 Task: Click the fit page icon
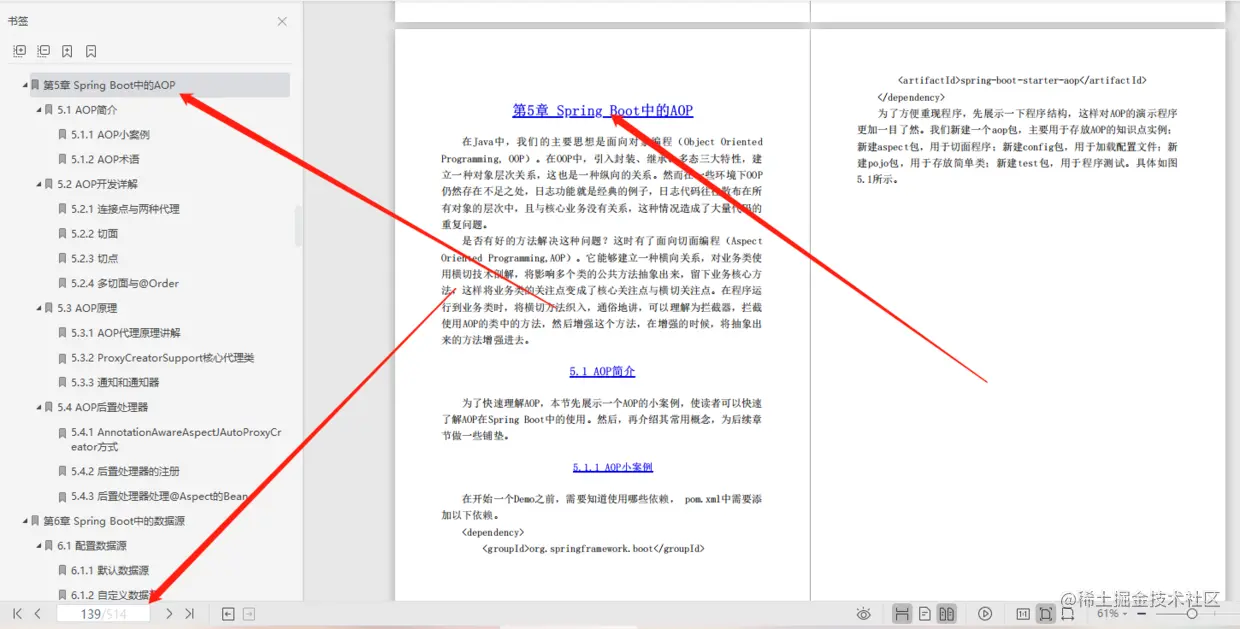pyautogui.click(x=1046, y=614)
